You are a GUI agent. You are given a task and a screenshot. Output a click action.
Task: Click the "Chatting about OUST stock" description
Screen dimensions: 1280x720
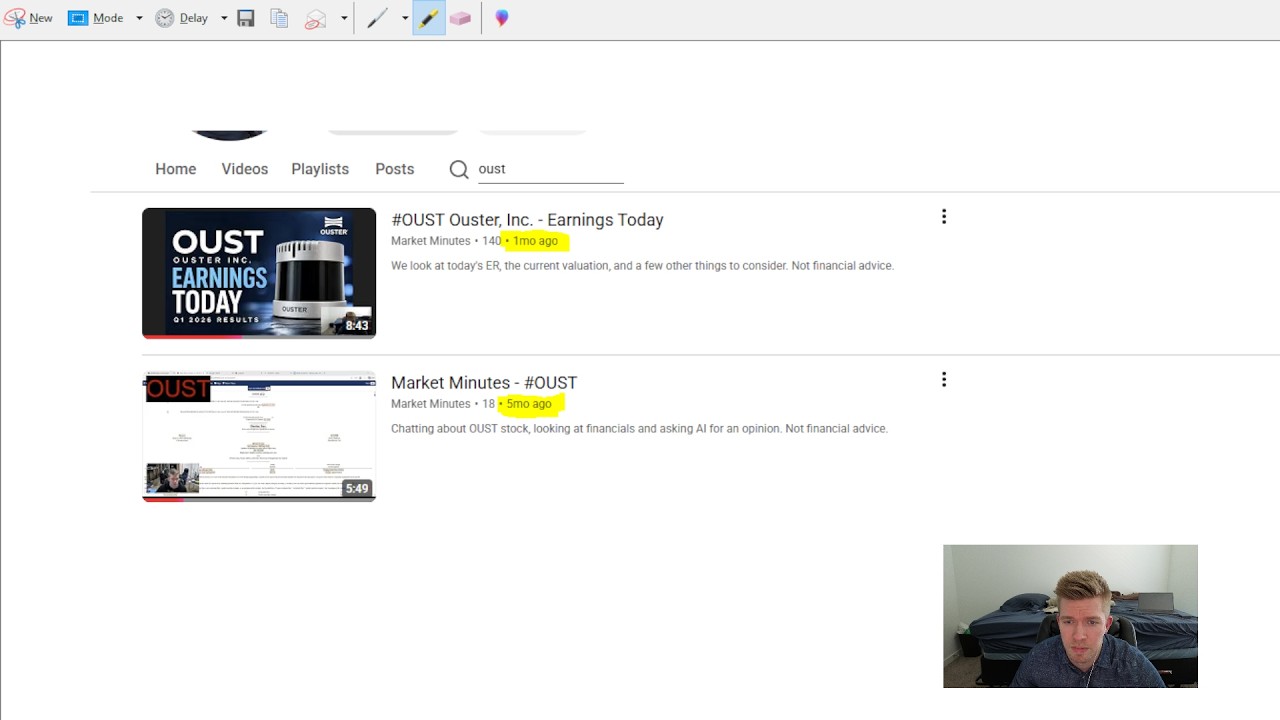639,429
